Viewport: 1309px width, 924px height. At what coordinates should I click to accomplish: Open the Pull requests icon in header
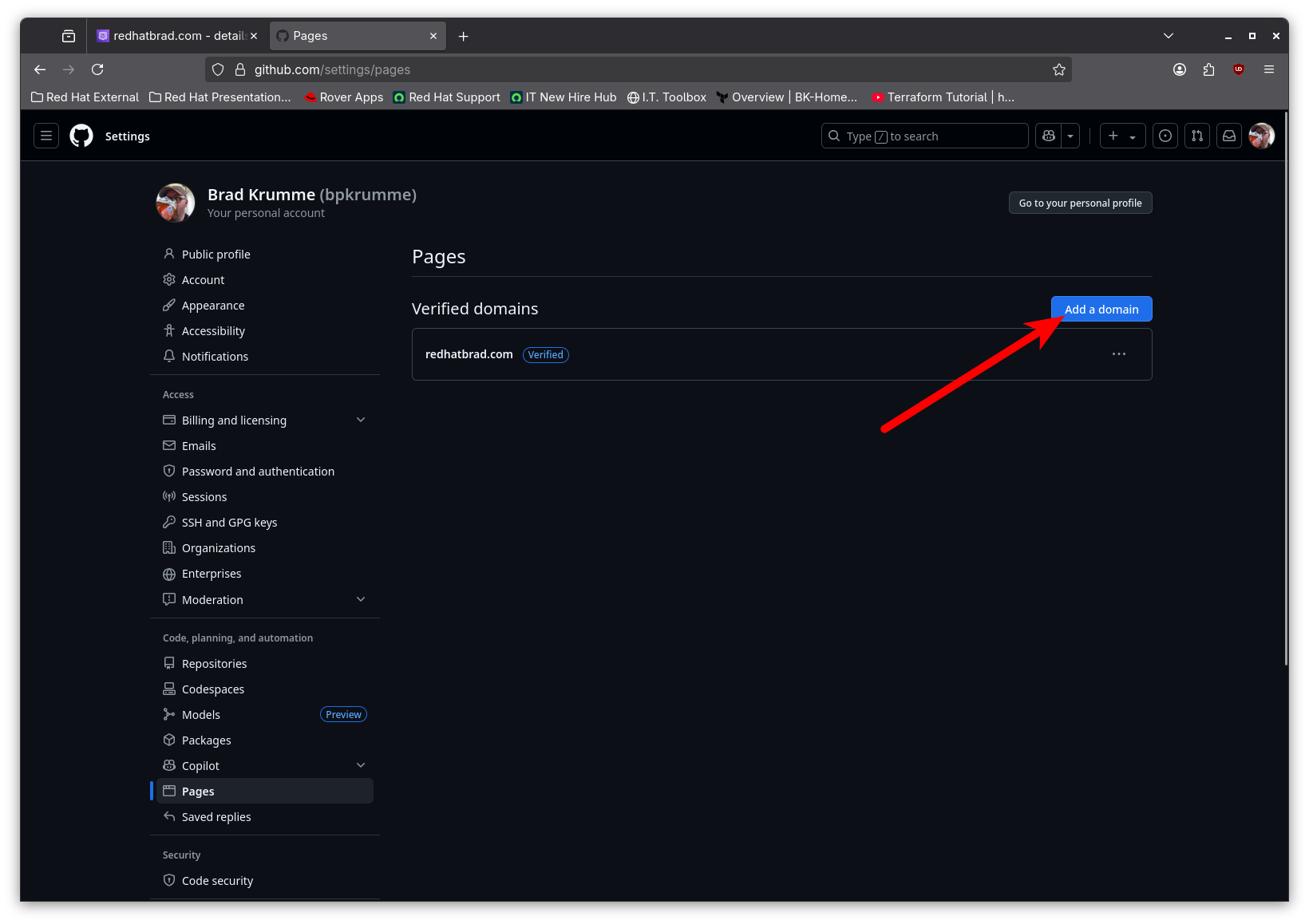click(1197, 136)
